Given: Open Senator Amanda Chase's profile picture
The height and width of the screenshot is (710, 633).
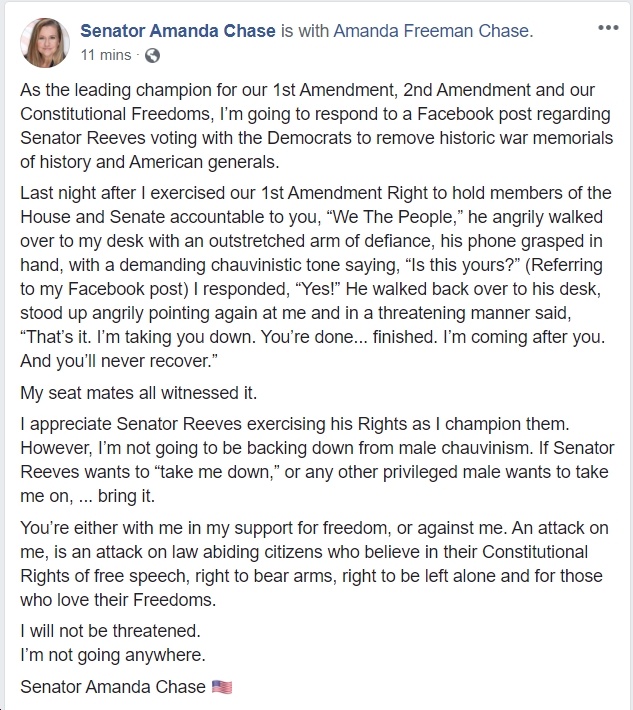Looking at the screenshot, I should tap(45, 43).
